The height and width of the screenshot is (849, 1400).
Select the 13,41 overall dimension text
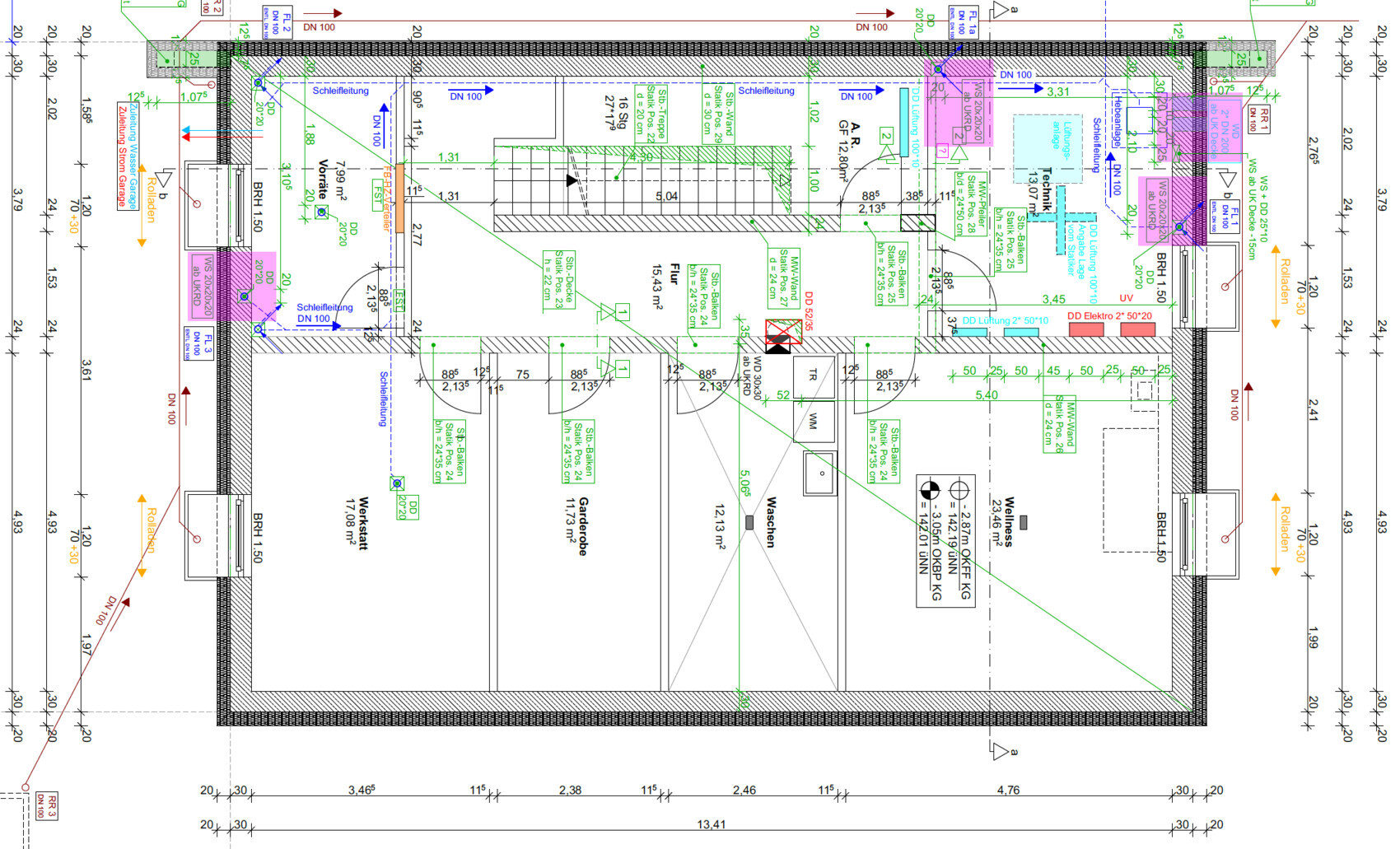coord(711,824)
